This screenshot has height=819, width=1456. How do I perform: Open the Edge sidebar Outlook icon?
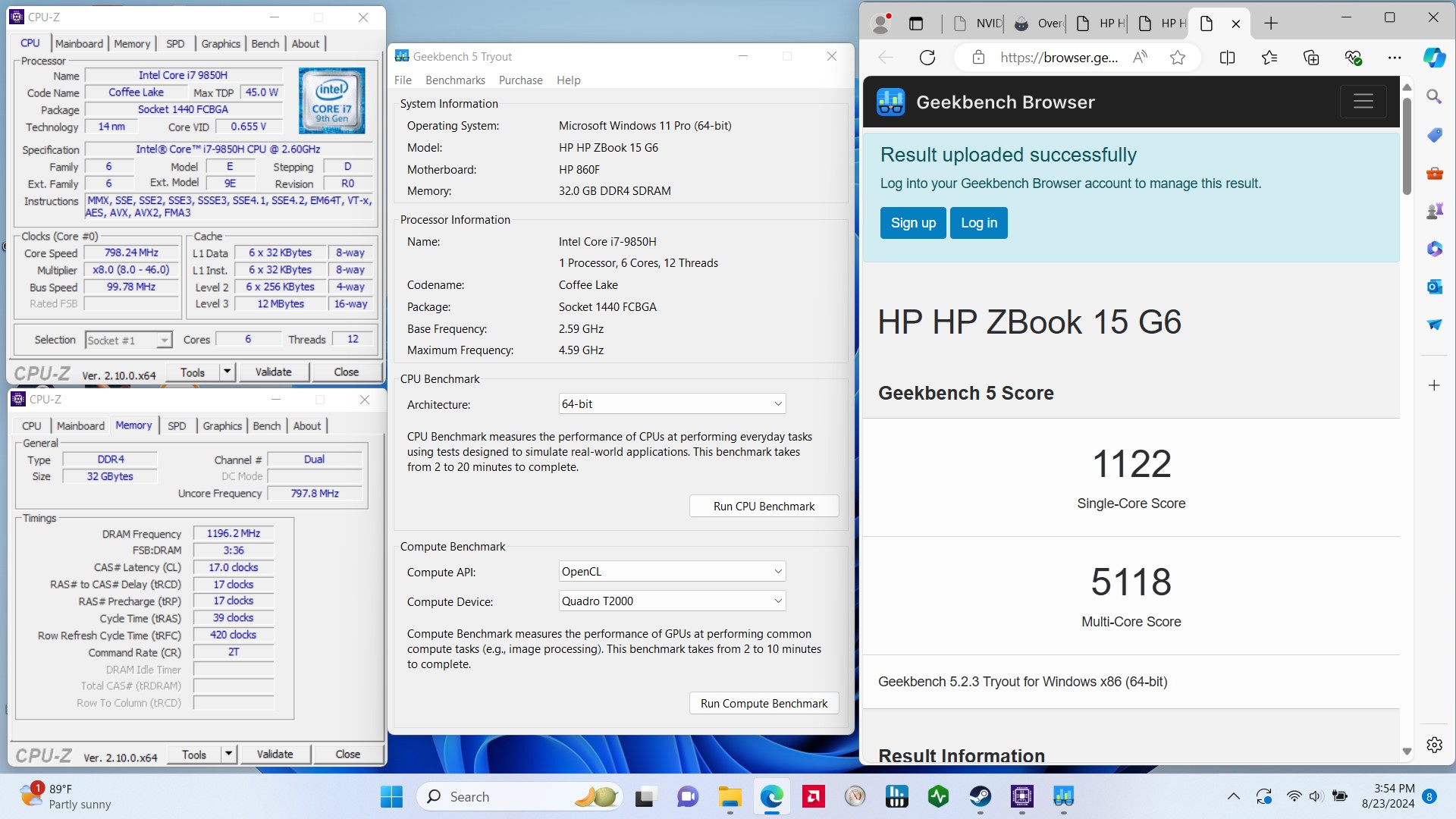coord(1434,287)
